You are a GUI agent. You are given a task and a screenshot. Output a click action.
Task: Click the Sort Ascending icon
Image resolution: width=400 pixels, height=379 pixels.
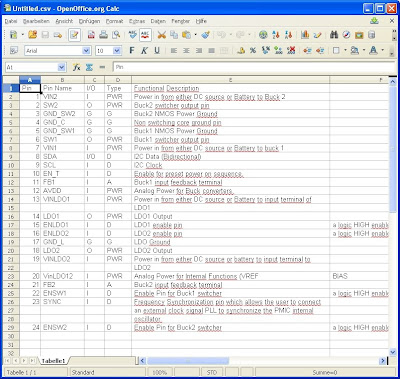[x=276, y=35]
